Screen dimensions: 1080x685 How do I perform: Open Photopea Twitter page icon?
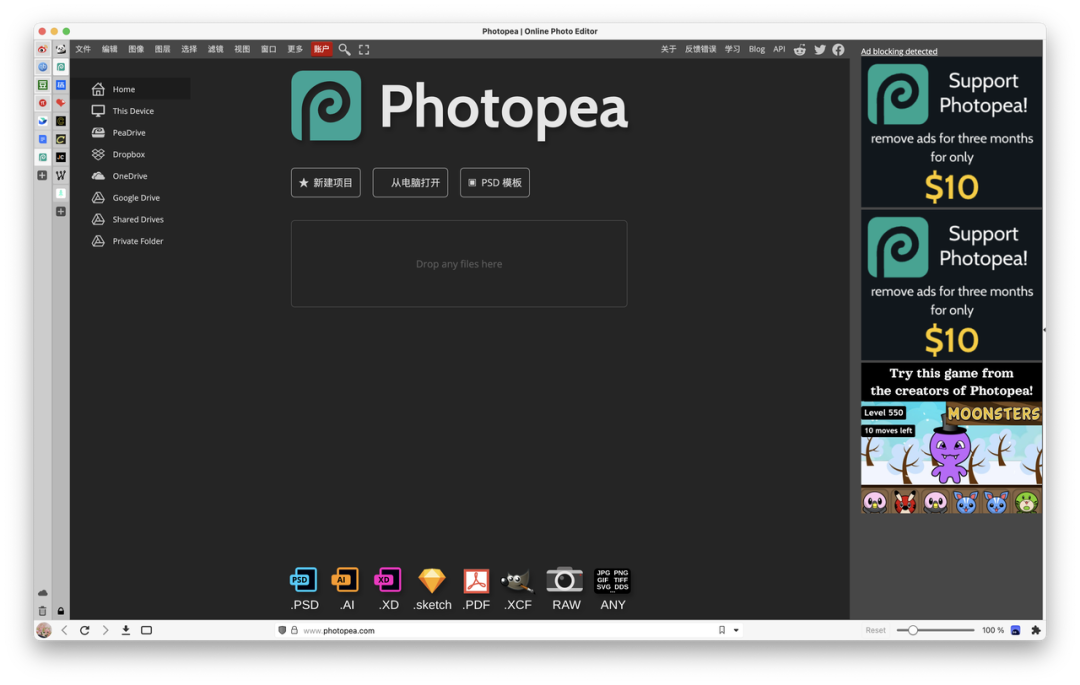tap(820, 50)
